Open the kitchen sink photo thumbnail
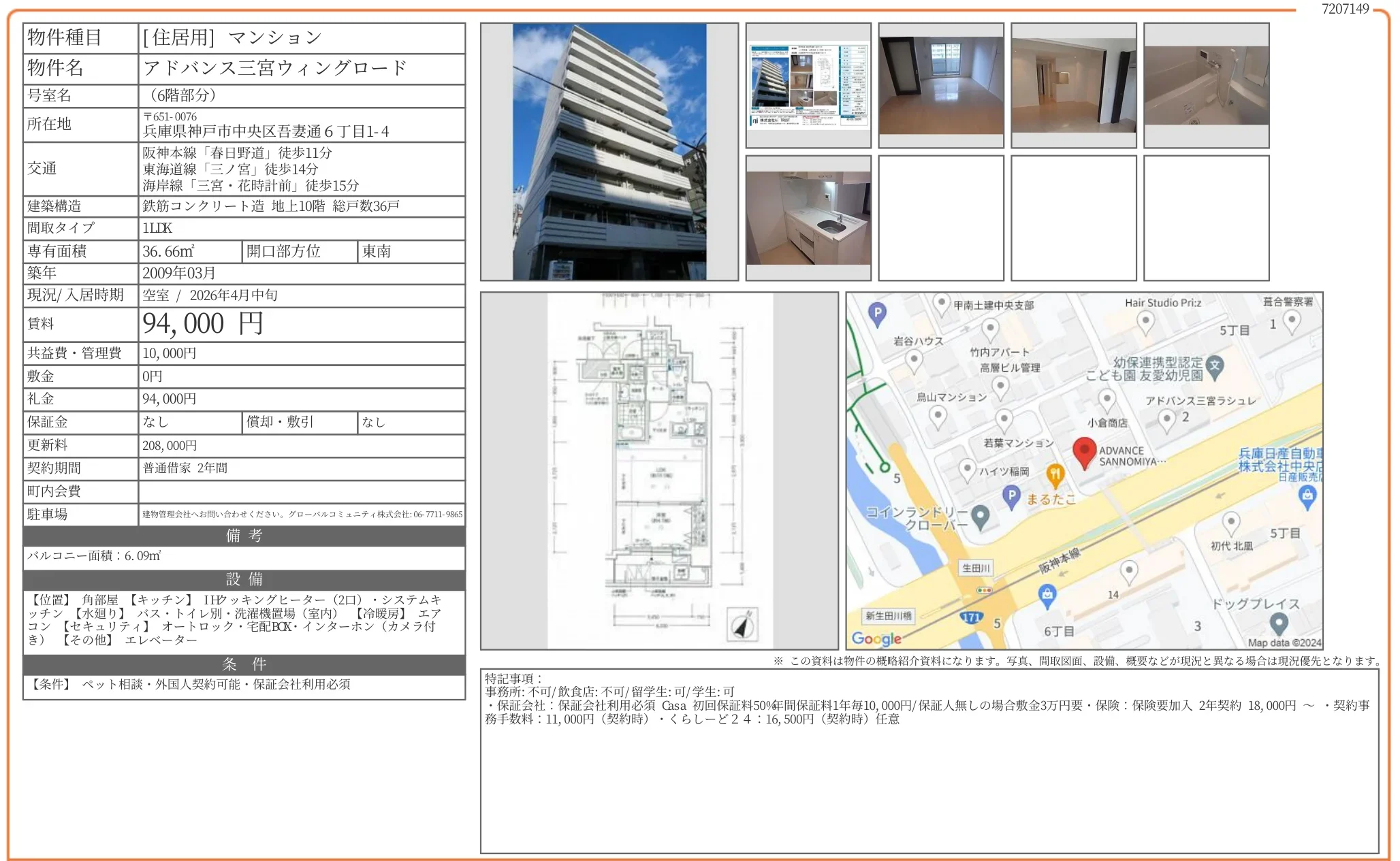Image resolution: width=1400 pixels, height=861 pixels. pos(808,218)
